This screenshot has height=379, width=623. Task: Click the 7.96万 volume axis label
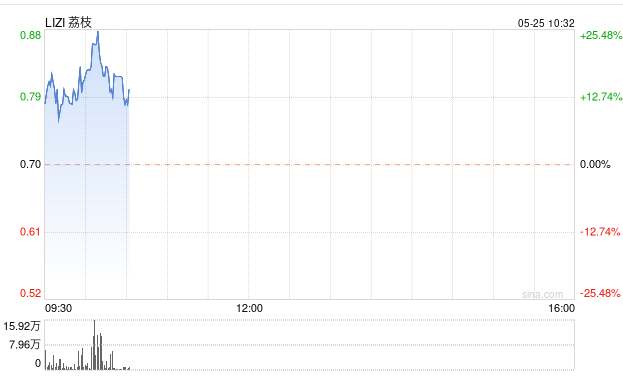25,344
